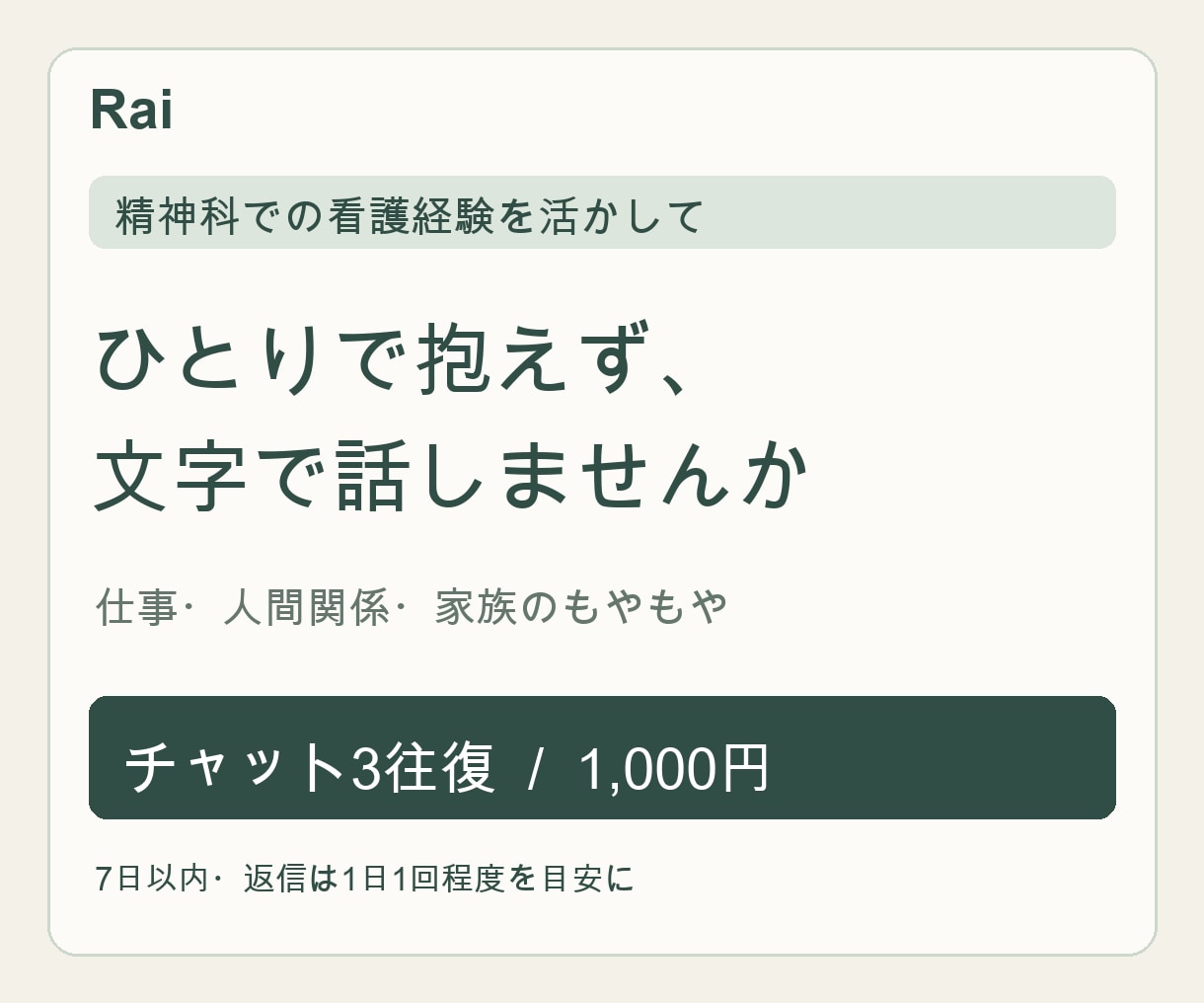This screenshot has height=1003, width=1204.
Task: Click the 1,000円 price text
Action: click(673, 768)
